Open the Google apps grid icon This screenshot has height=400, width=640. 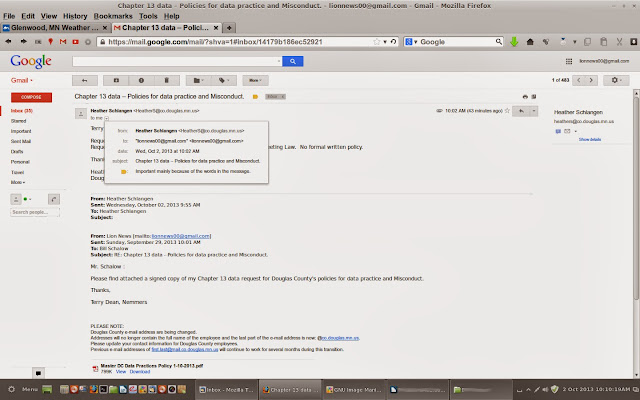(569, 61)
